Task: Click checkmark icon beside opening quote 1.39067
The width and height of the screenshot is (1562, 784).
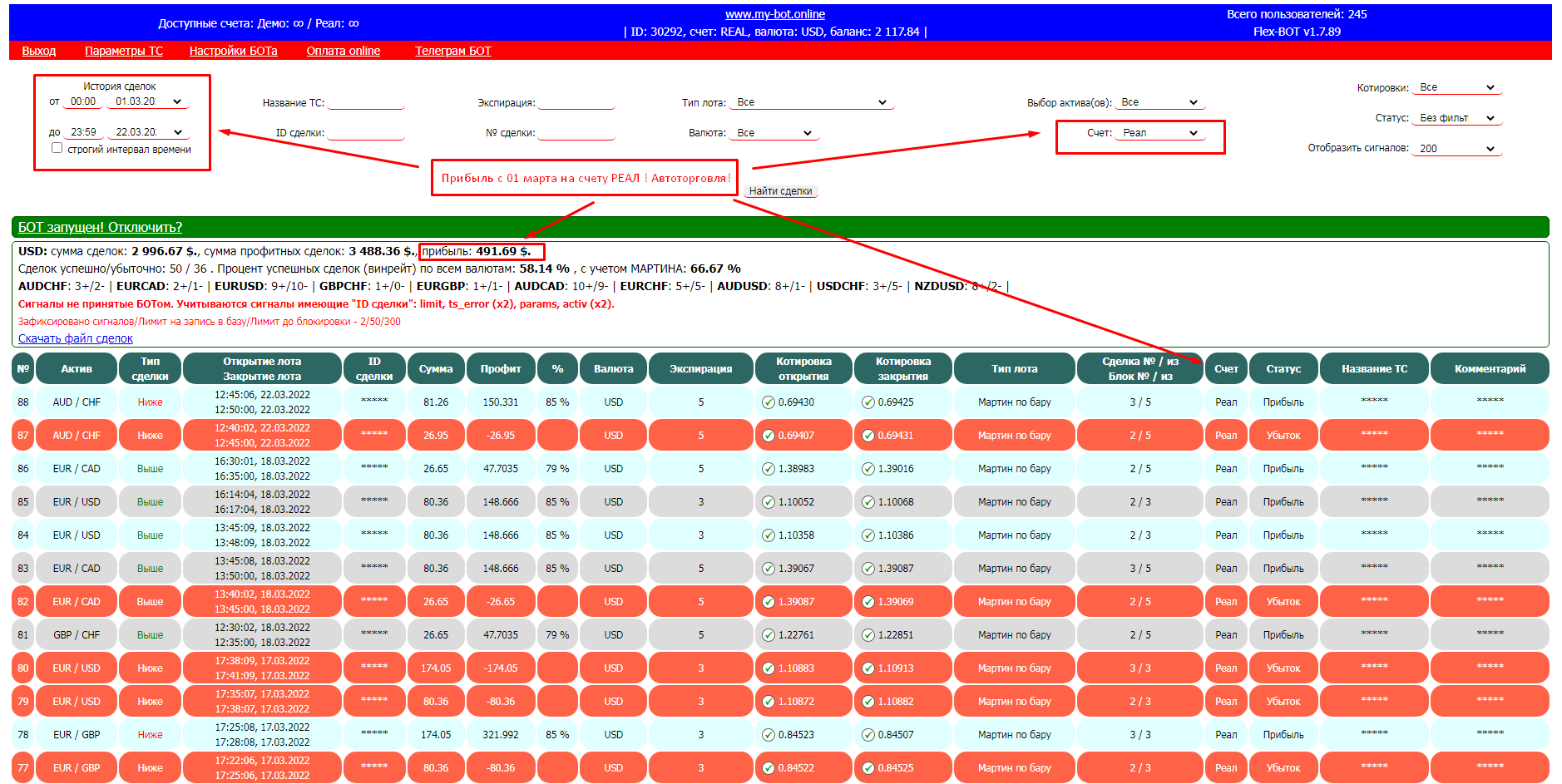Action: point(769,569)
